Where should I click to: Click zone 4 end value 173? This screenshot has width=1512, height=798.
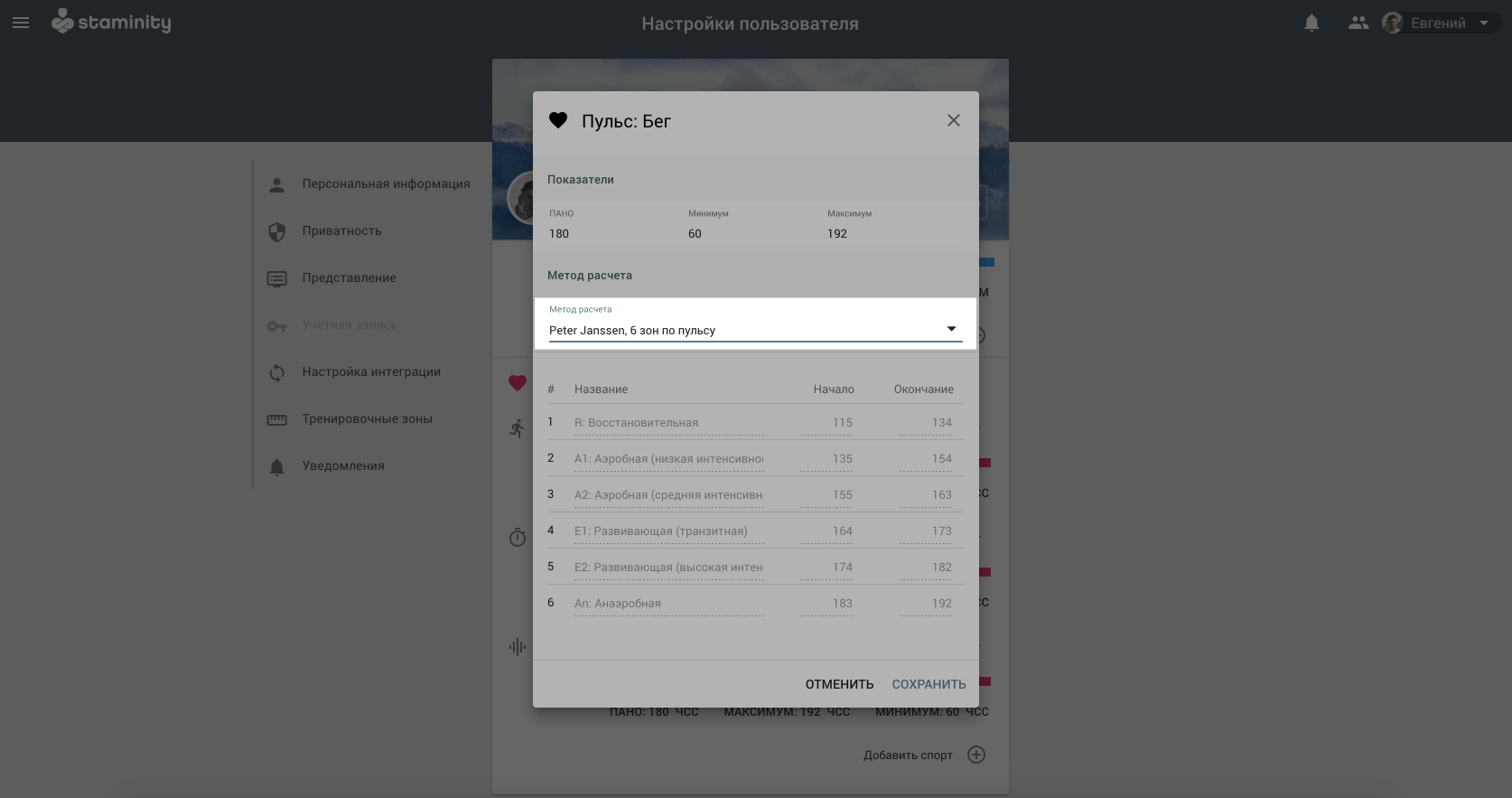[926, 531]
